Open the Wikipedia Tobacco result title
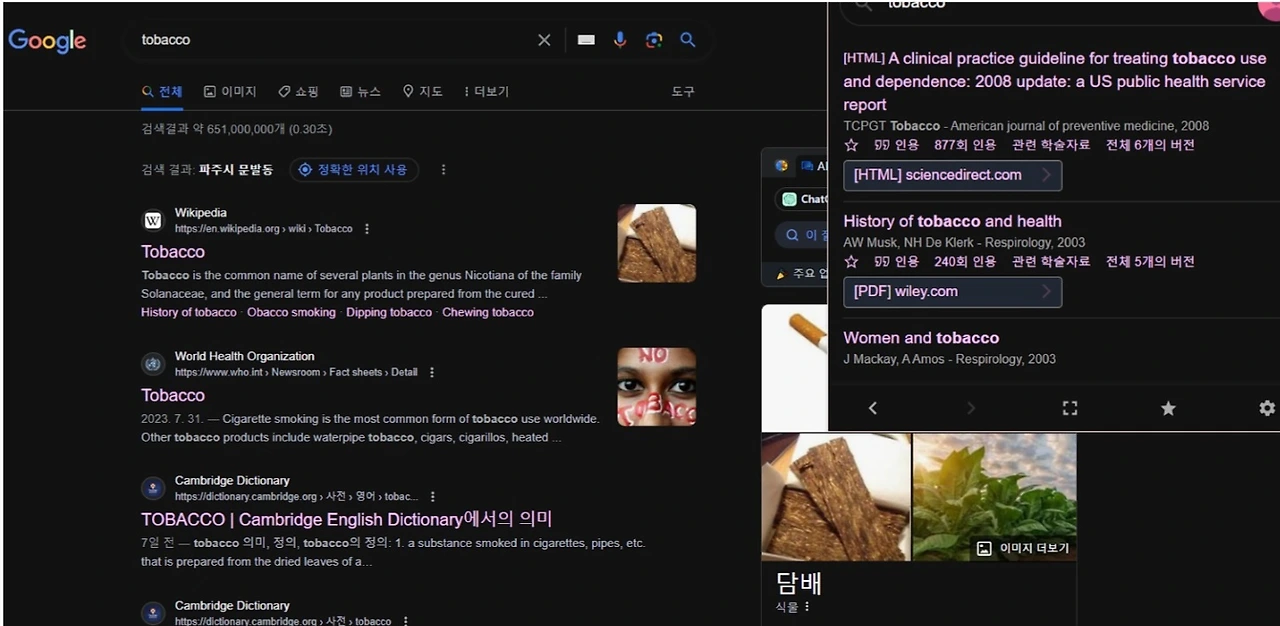 (173, 252)
